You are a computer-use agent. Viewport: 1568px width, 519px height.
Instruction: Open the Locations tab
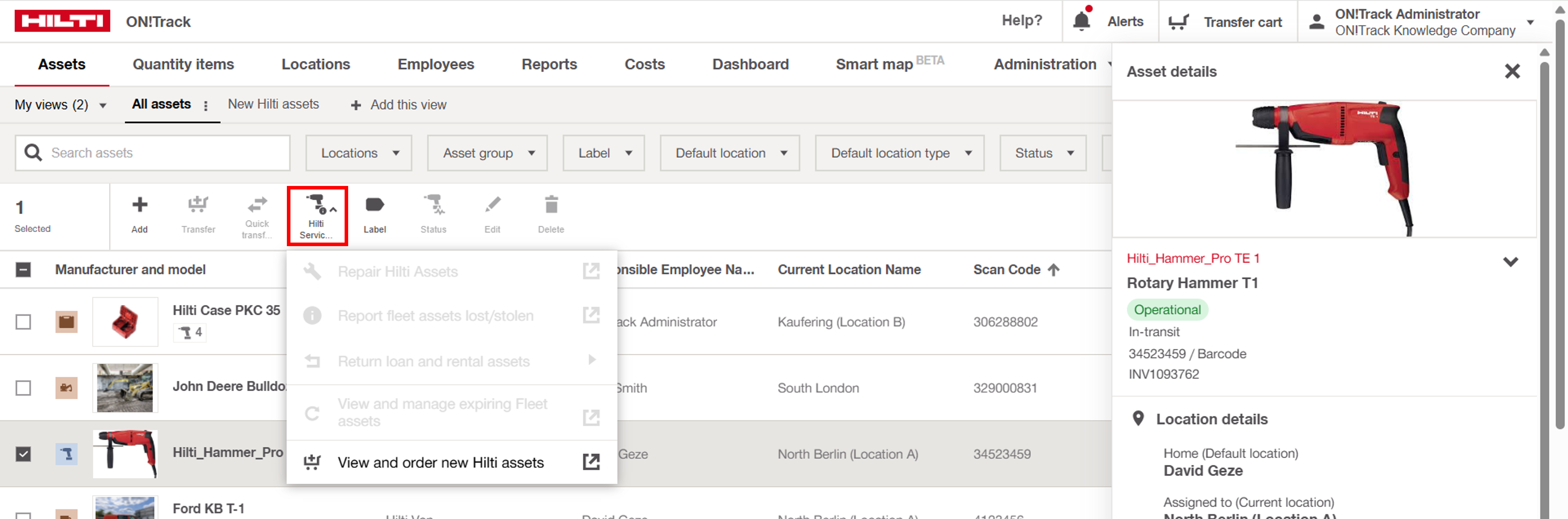315,64
